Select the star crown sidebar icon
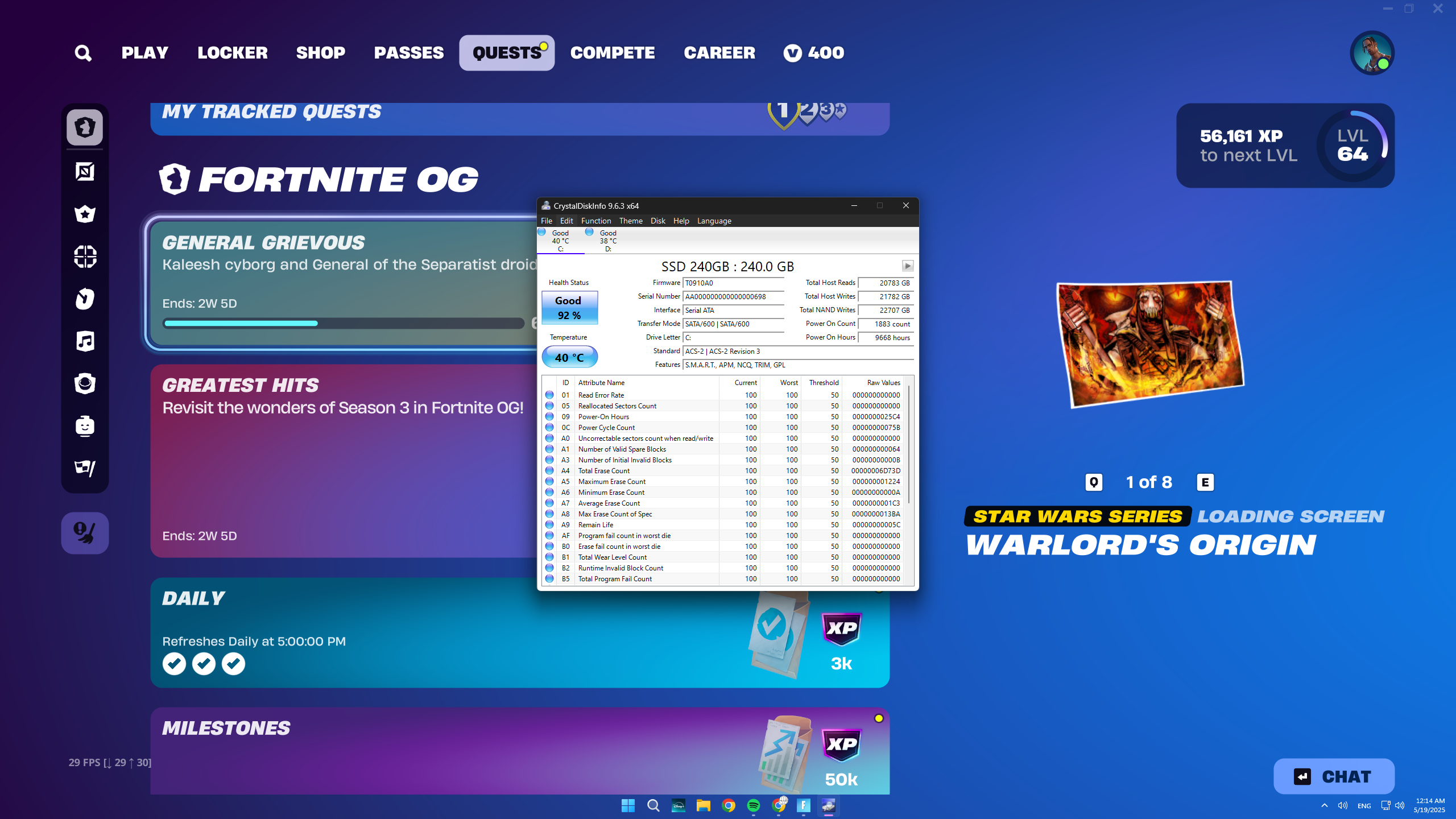Viewport: 1456px width, 819px height. (85, 214)
